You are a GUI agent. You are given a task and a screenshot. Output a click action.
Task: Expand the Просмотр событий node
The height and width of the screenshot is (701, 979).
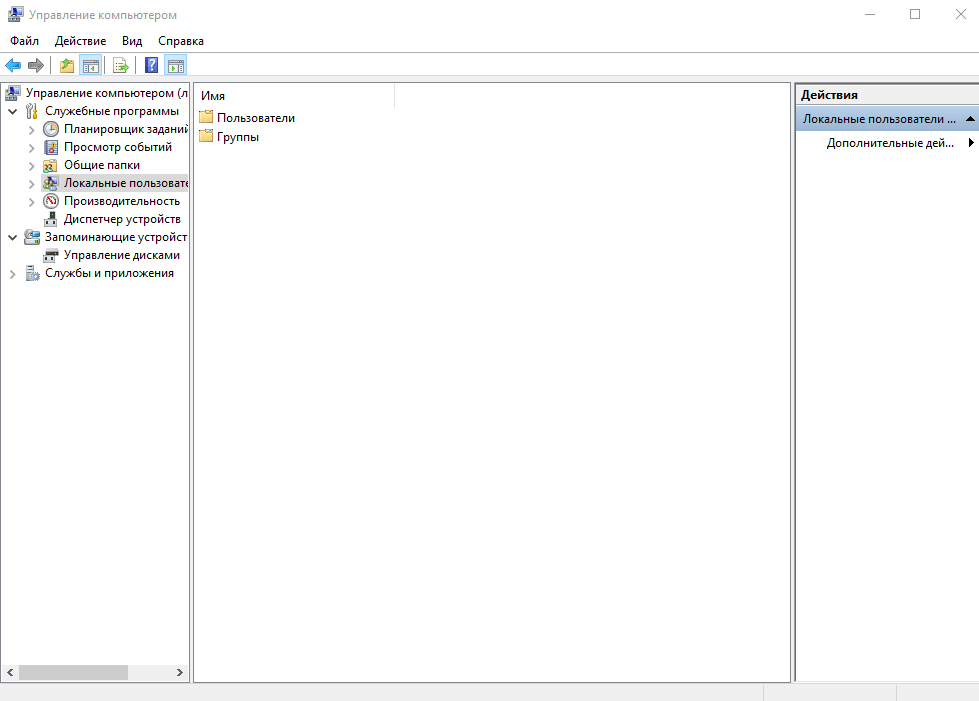tap(32, 148)
